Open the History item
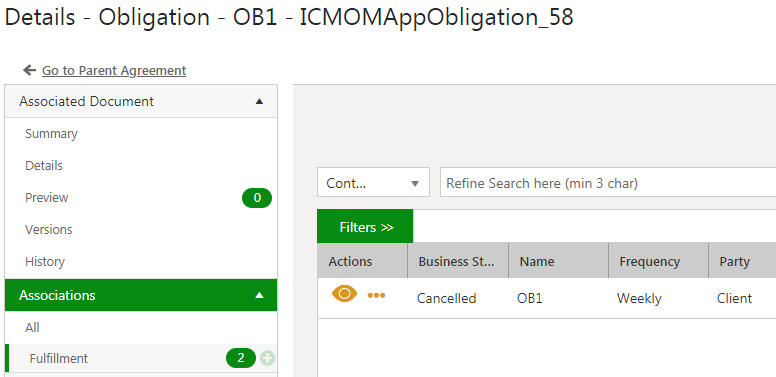 click(45, 261)
